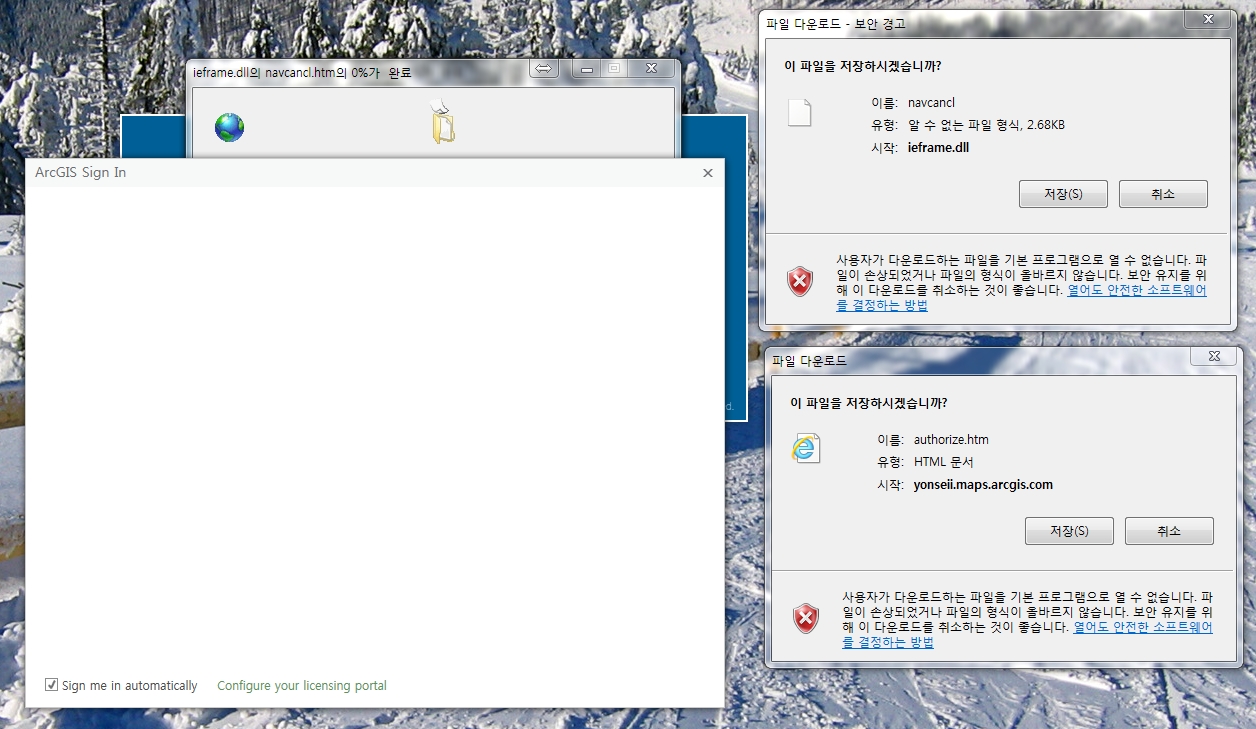Click 취소 in the authorize.htm download dialog
Screen dimensions: 1256x729
point(1169,531)
